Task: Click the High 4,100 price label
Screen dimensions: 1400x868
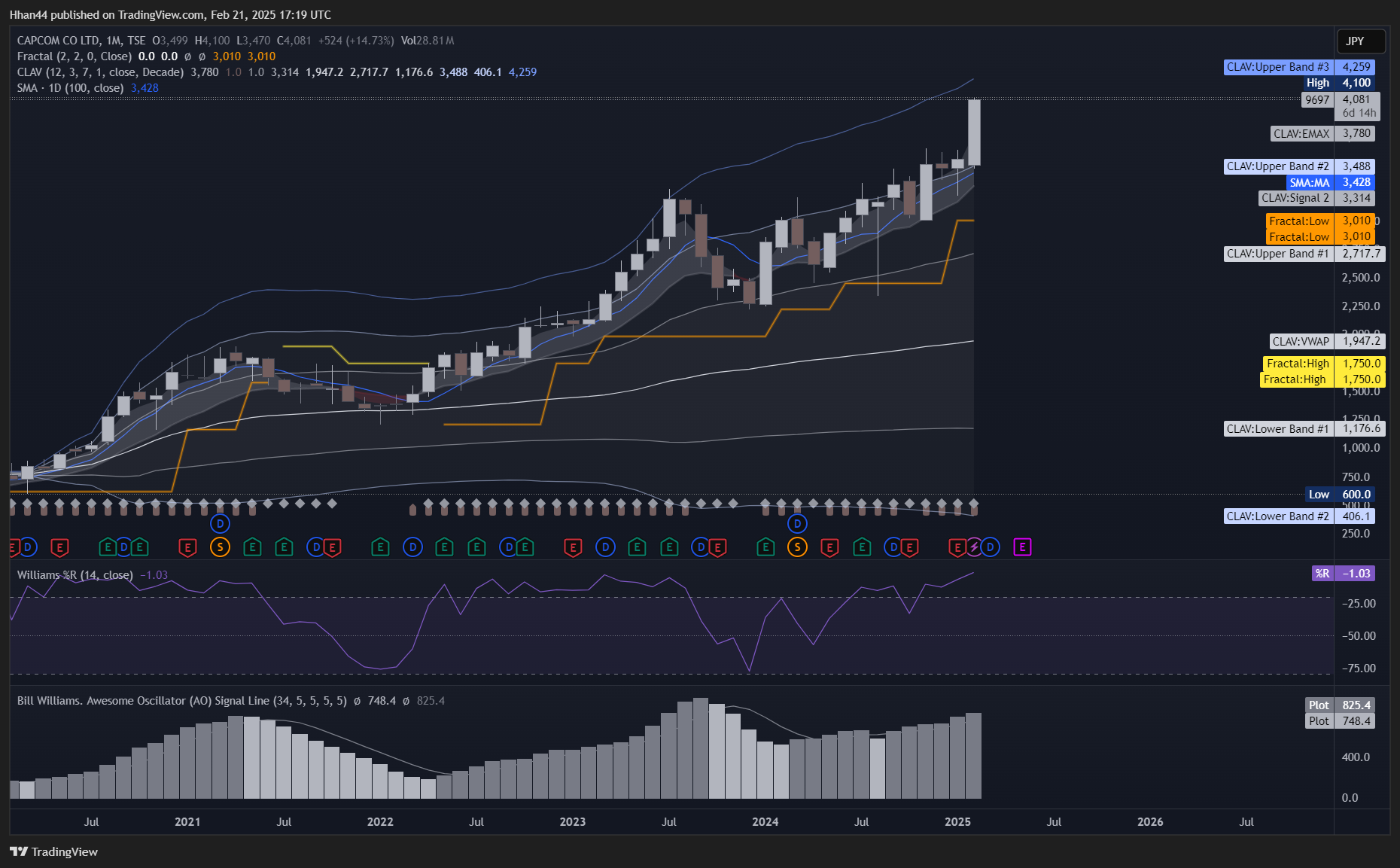Action: click(1340, 83)
